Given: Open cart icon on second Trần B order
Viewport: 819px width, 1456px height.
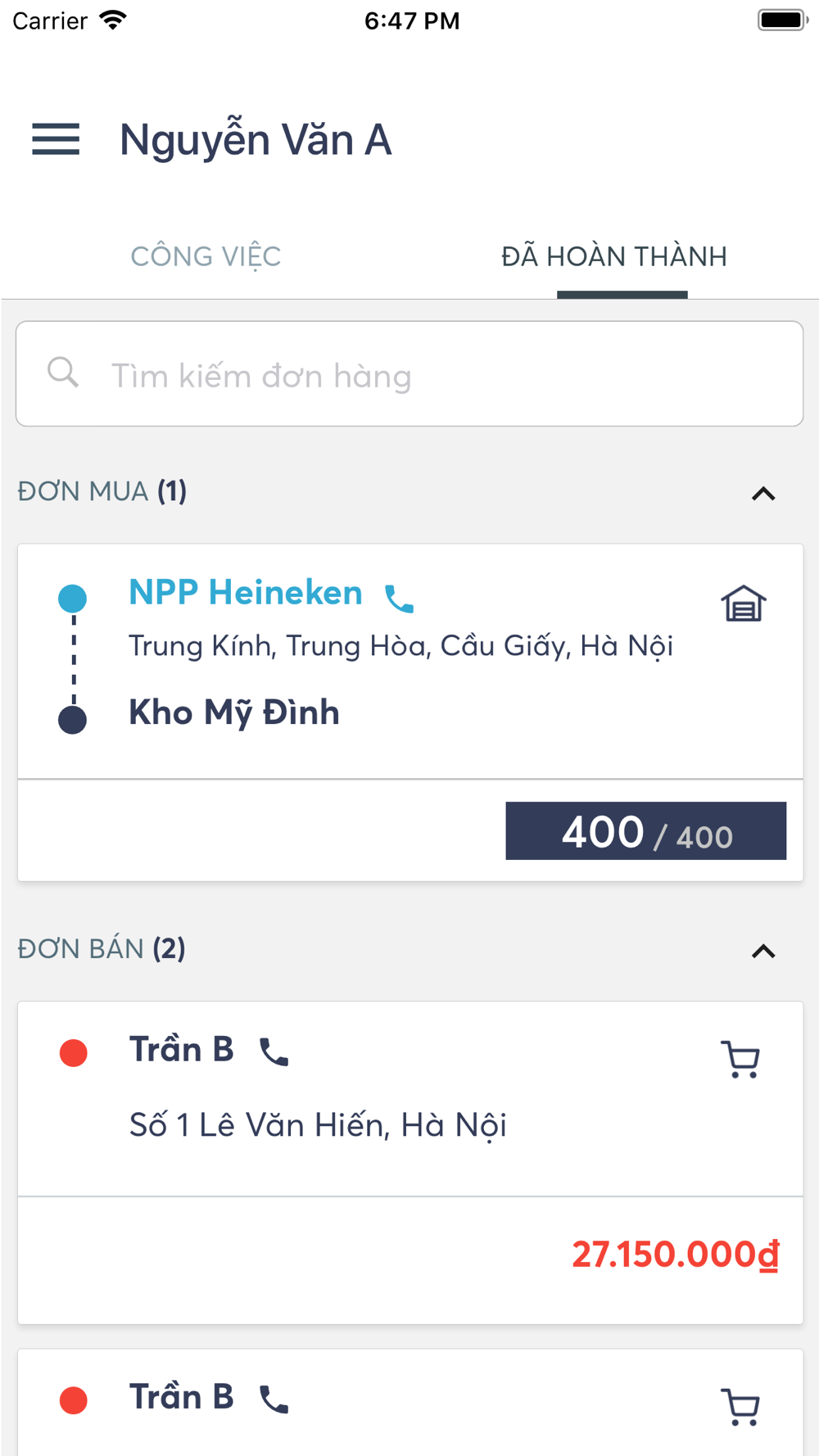Looking at the screenshot, I should coord(741,1407).
